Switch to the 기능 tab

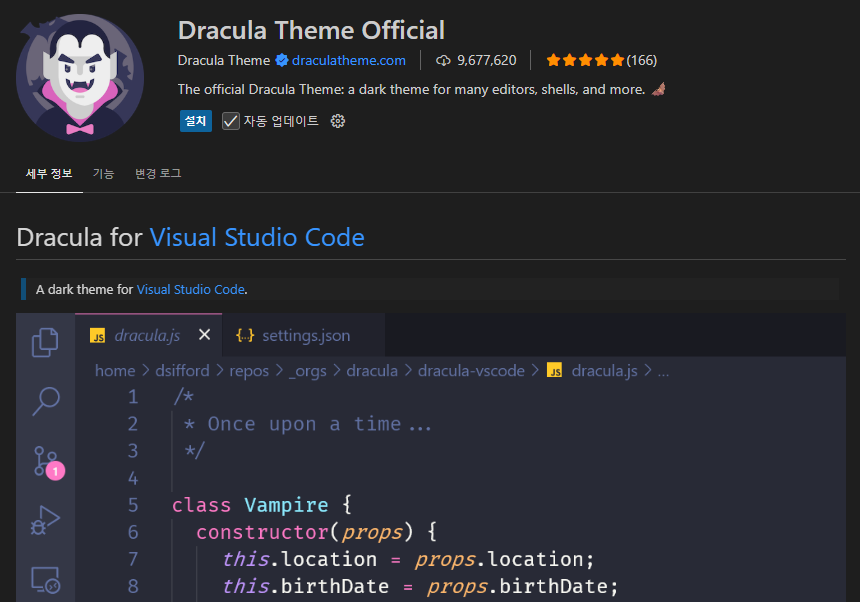pos(103,174)
